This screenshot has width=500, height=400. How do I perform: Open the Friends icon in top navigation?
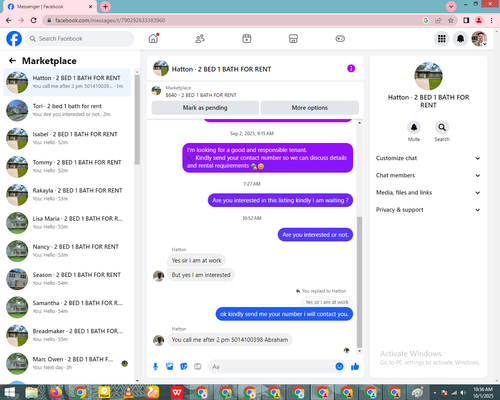coord(200,39)
